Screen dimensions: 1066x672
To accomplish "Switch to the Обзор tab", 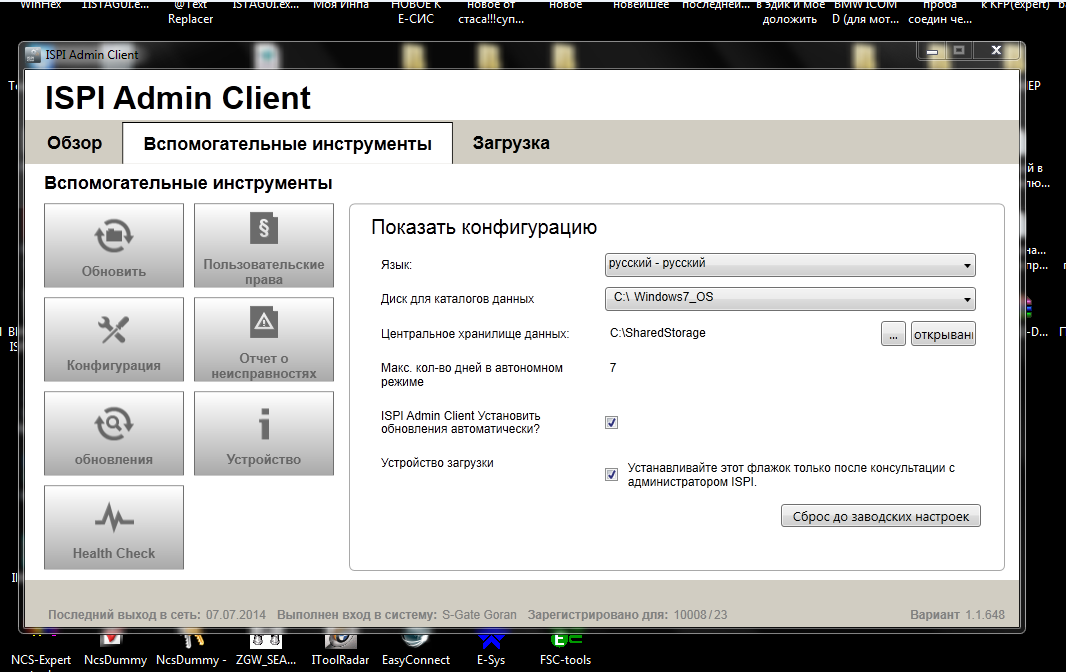I will tap(74, 143).
